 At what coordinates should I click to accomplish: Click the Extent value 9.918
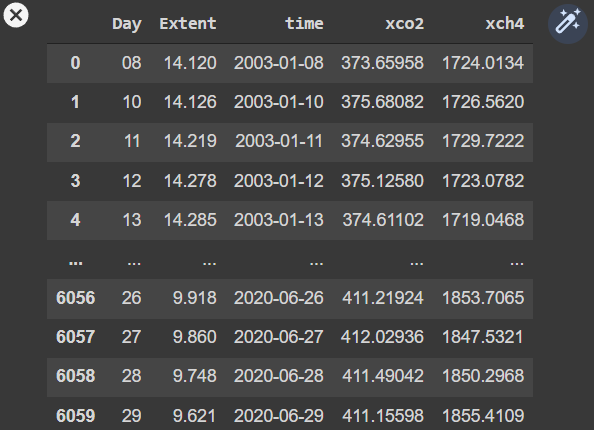point(195,298)
